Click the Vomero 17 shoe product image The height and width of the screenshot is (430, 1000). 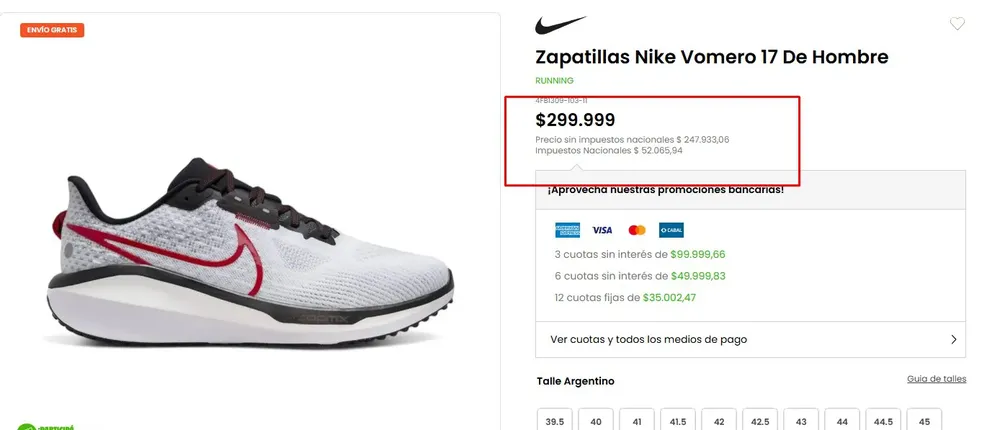(x=250, y=250)
